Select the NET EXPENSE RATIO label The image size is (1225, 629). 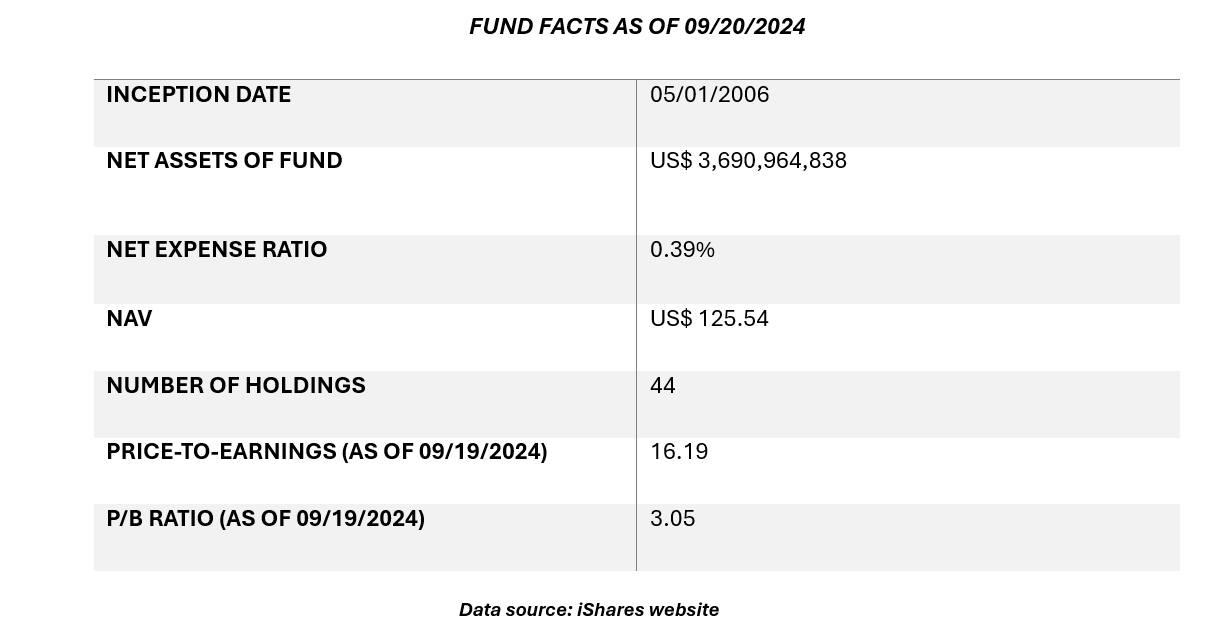point(216,250)
